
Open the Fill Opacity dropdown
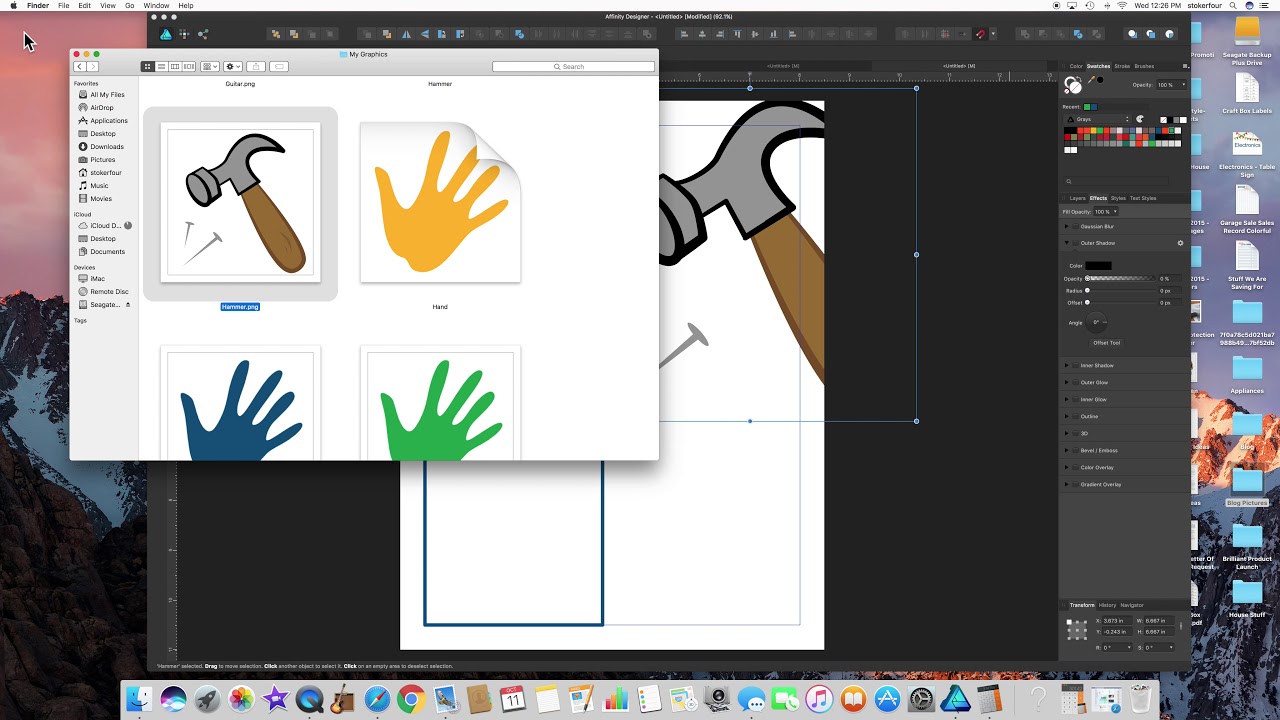point(1105,212)
